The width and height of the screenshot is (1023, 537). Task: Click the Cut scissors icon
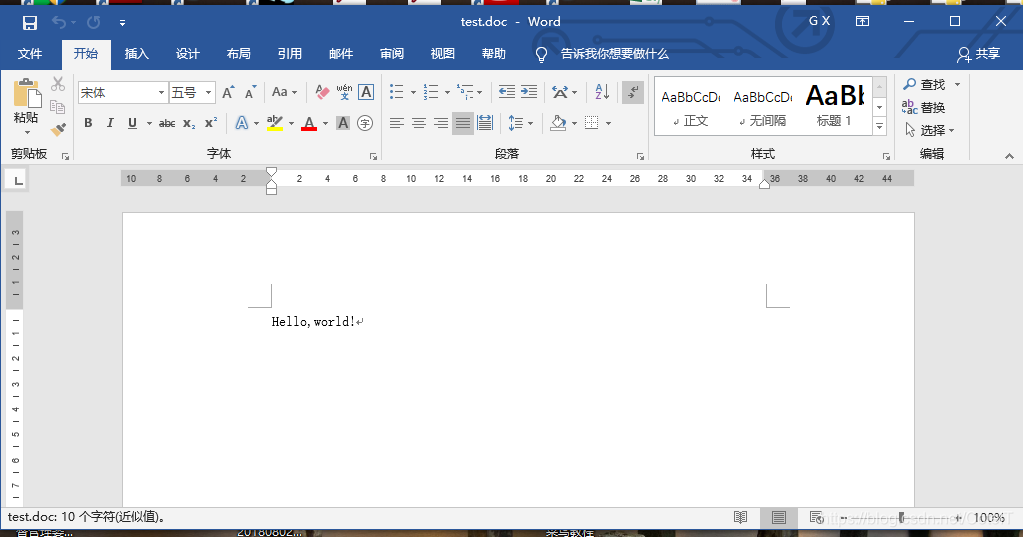tap(58, 84)
